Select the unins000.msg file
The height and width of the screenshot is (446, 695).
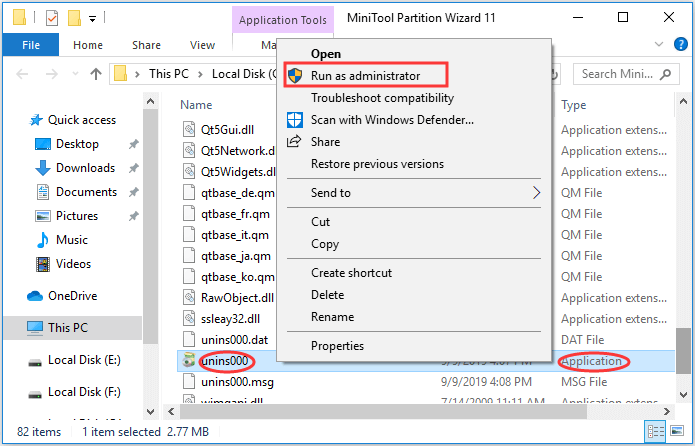pos(228,382)
